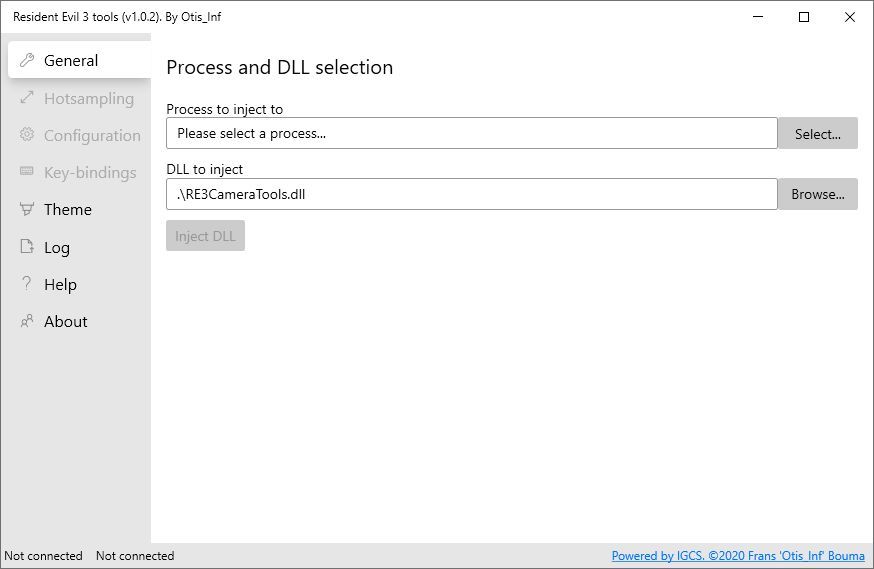Image resolution: width=874 pixels, height=569 pixels.
Task: Click the keyboard icon for Key-bindings
Action: (x=27, y=172)
